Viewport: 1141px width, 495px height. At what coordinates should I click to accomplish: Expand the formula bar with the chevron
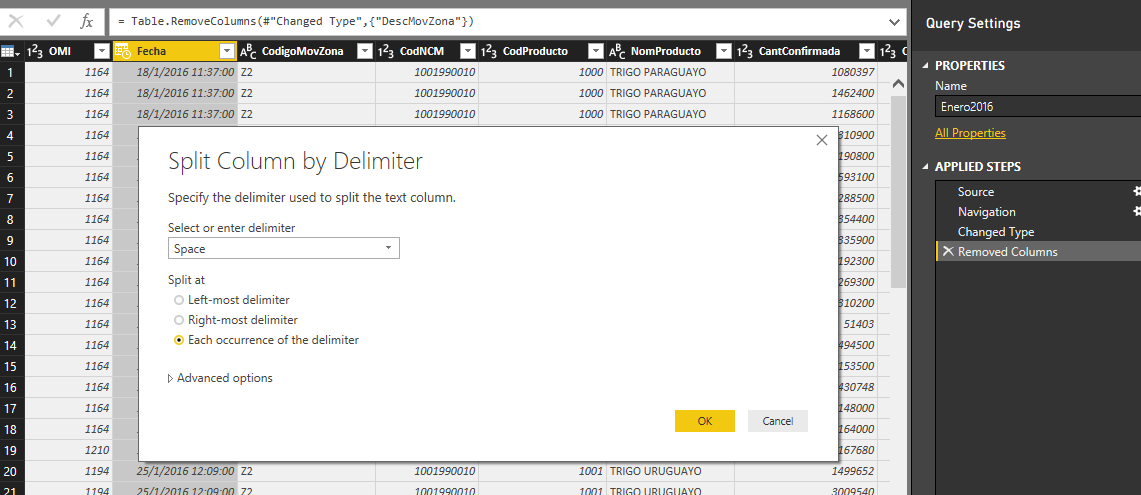click(x=895, y=23)
